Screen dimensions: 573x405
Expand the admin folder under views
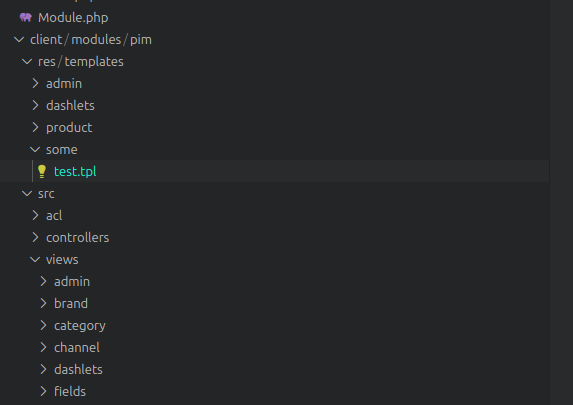pos(43,281)
